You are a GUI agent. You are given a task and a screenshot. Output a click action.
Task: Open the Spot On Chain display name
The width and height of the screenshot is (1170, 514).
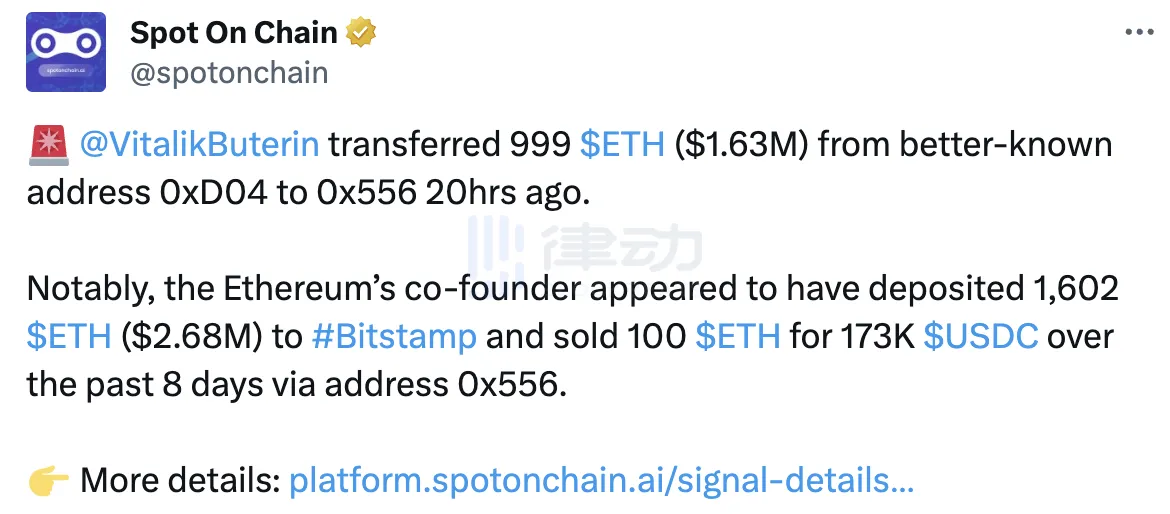tap(234, 33)
